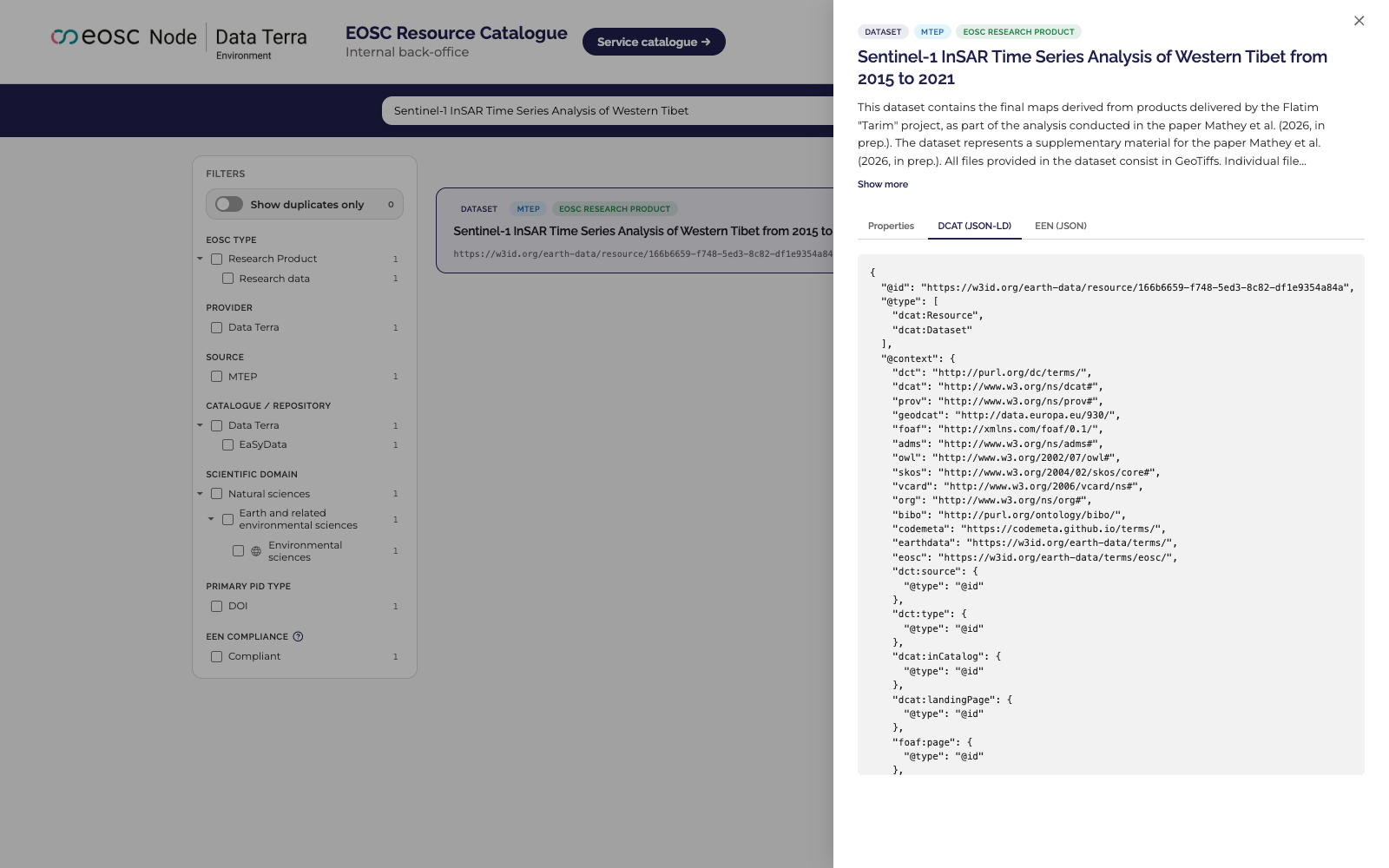
Task: Check the Environmental sciences checkbox
Action: 238,551
